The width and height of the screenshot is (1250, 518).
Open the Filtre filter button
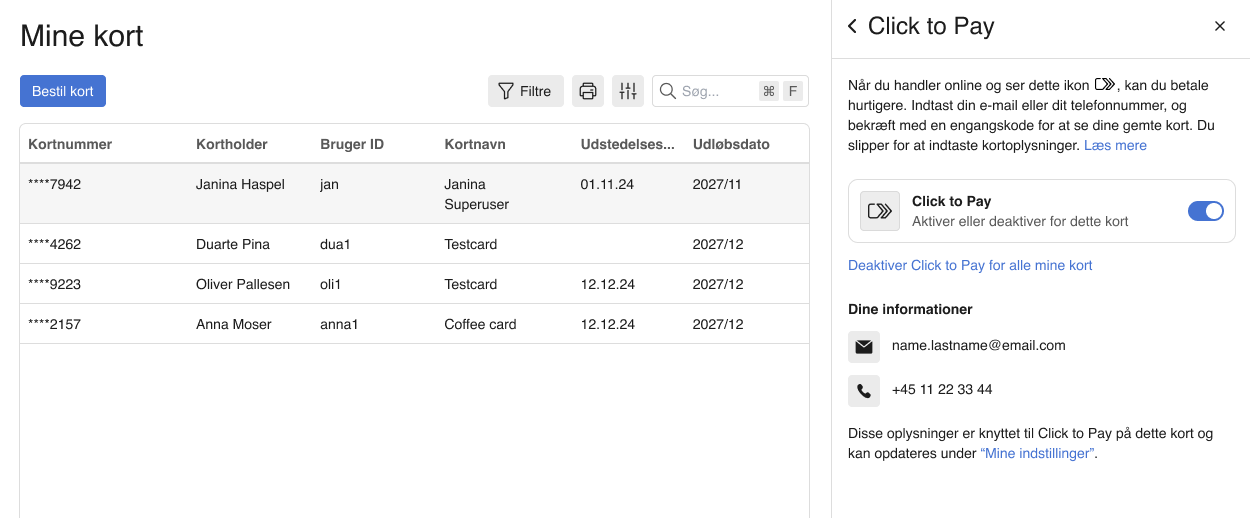pyautogui.click(x=525, y=91)
